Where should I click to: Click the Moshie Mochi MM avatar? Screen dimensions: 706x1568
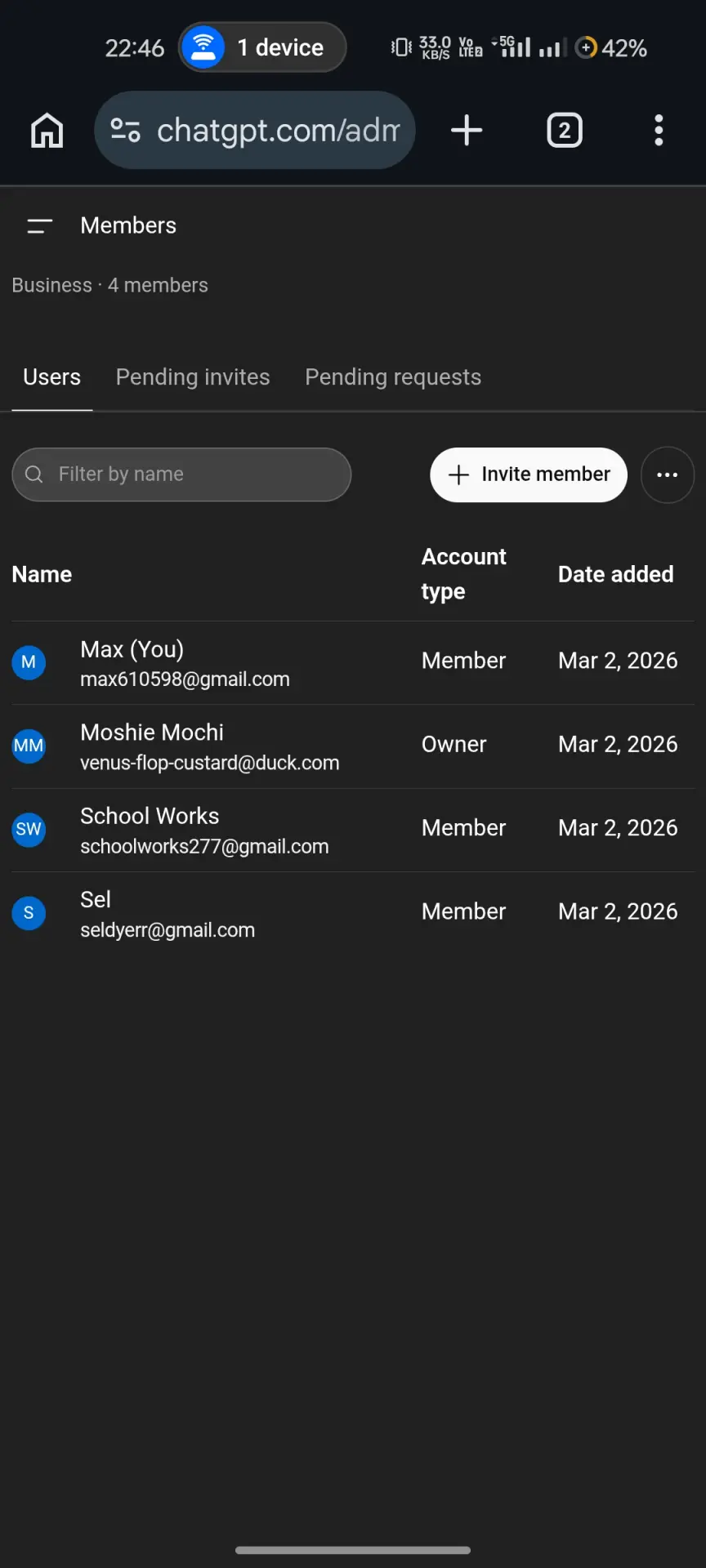click(x=29, y=746)
